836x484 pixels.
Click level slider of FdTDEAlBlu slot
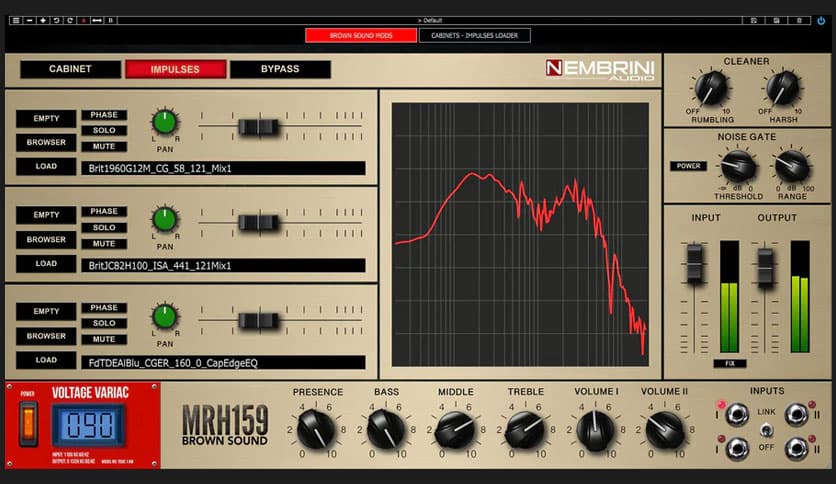[x=259, y=320]
